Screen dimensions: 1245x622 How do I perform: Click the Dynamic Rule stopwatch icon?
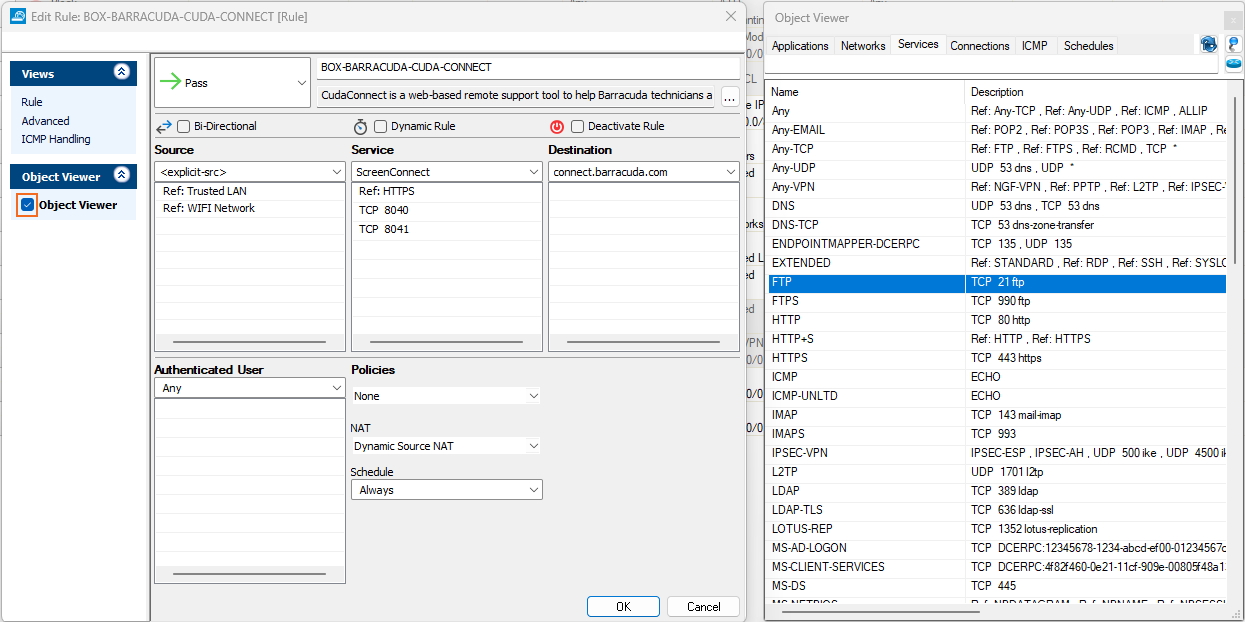(361, 127)
